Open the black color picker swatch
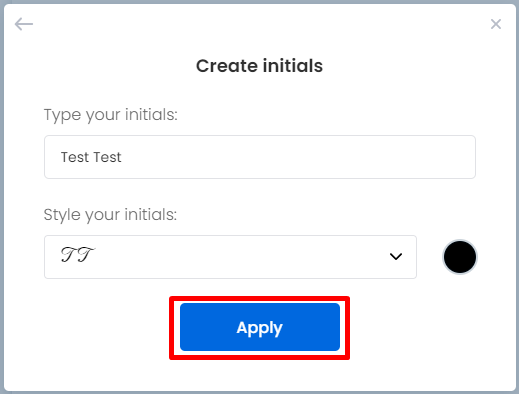 pyautogui.click(x=460, y=257)
